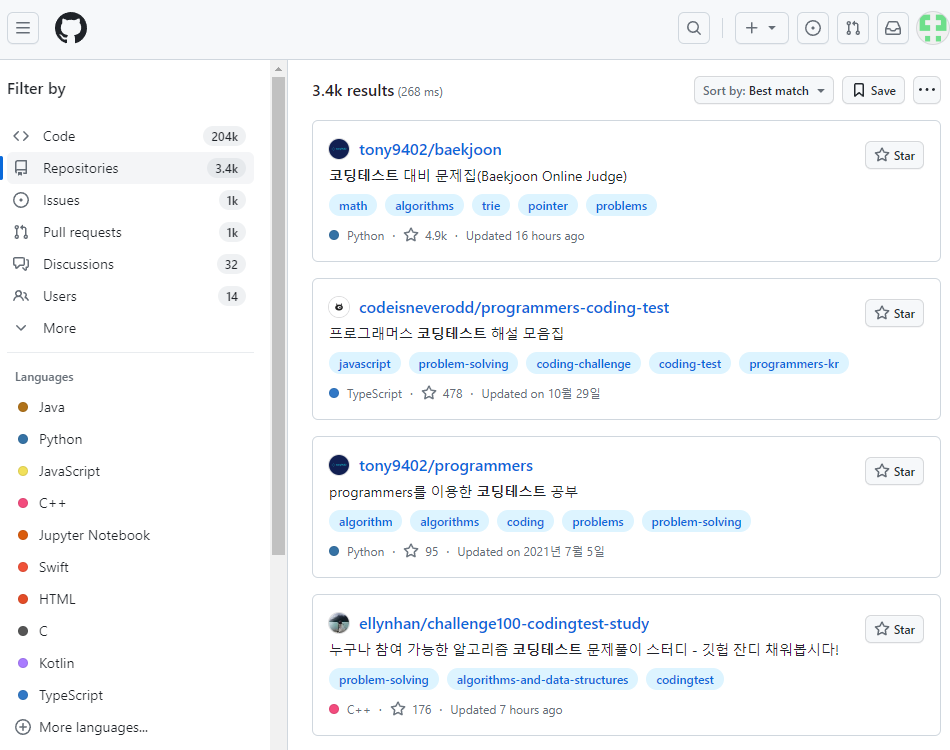950x750 pixels.
Task: Filter results by Discussions
Action: click(x=130, y=265)
